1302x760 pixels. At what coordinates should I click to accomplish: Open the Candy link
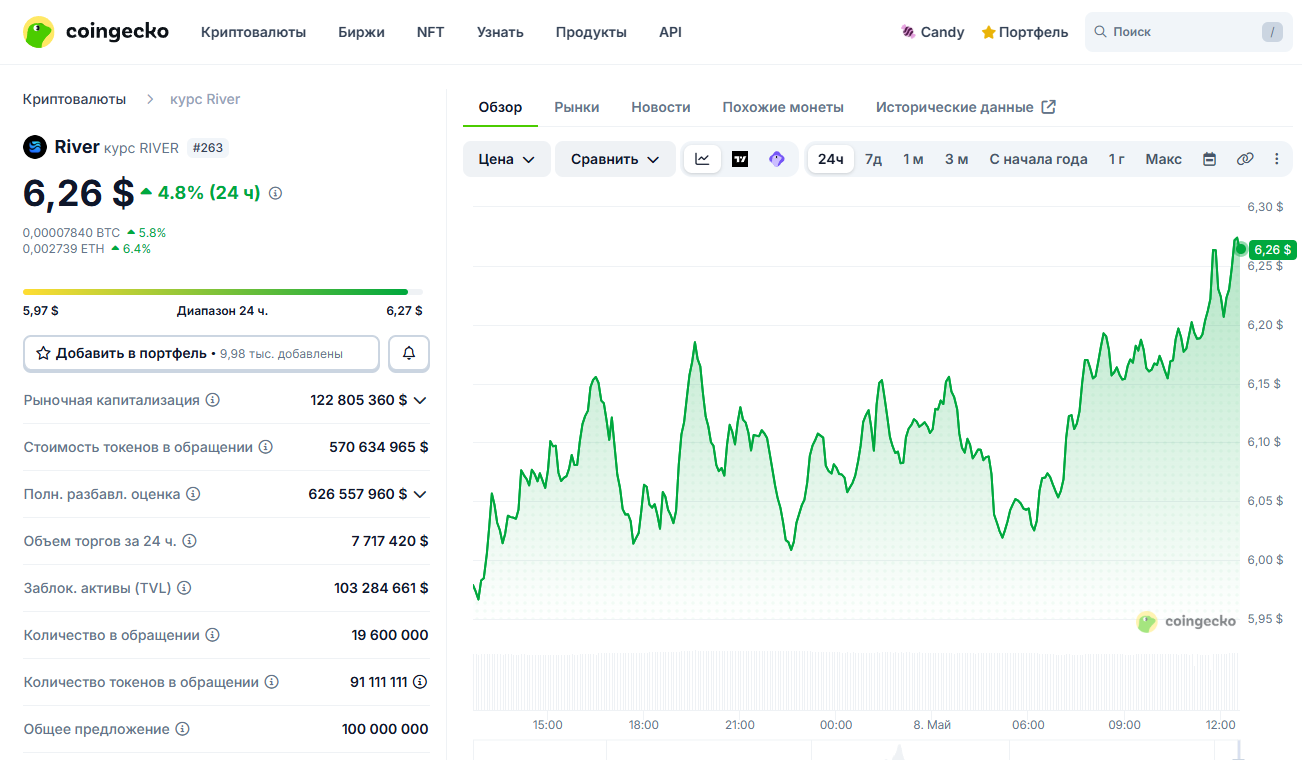pyautogui.click(x=933, y=32)
